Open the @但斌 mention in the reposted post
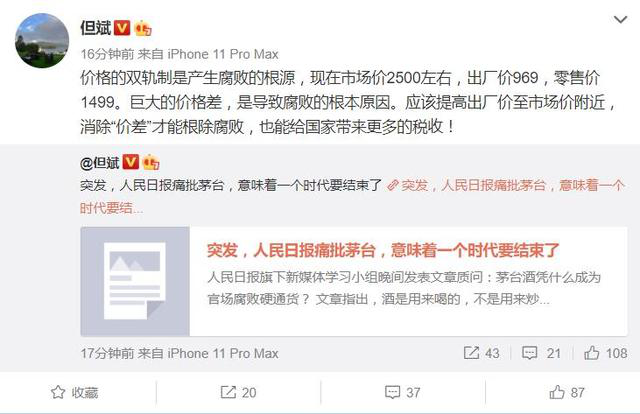640x414 pixels. [100, 163]
